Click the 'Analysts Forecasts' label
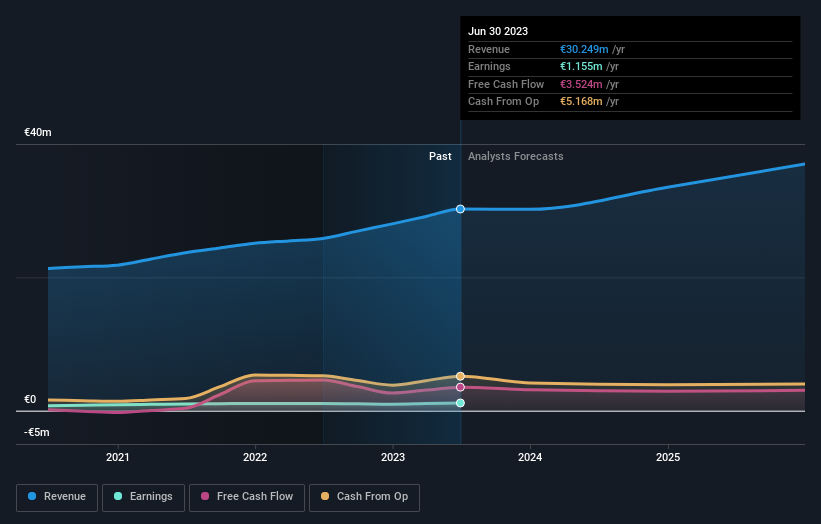 (516, 156)
